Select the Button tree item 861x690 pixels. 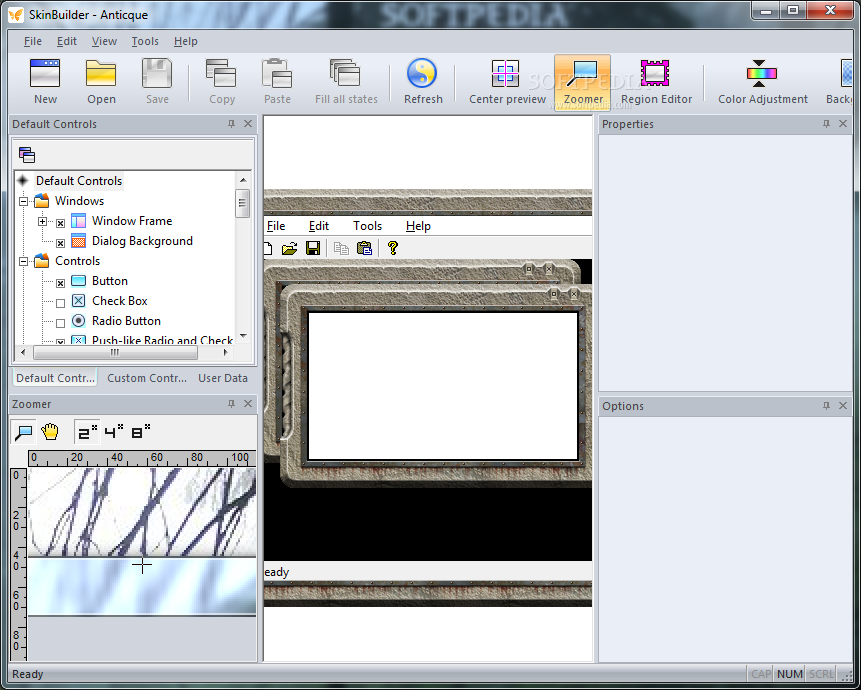tap(110, 281)
